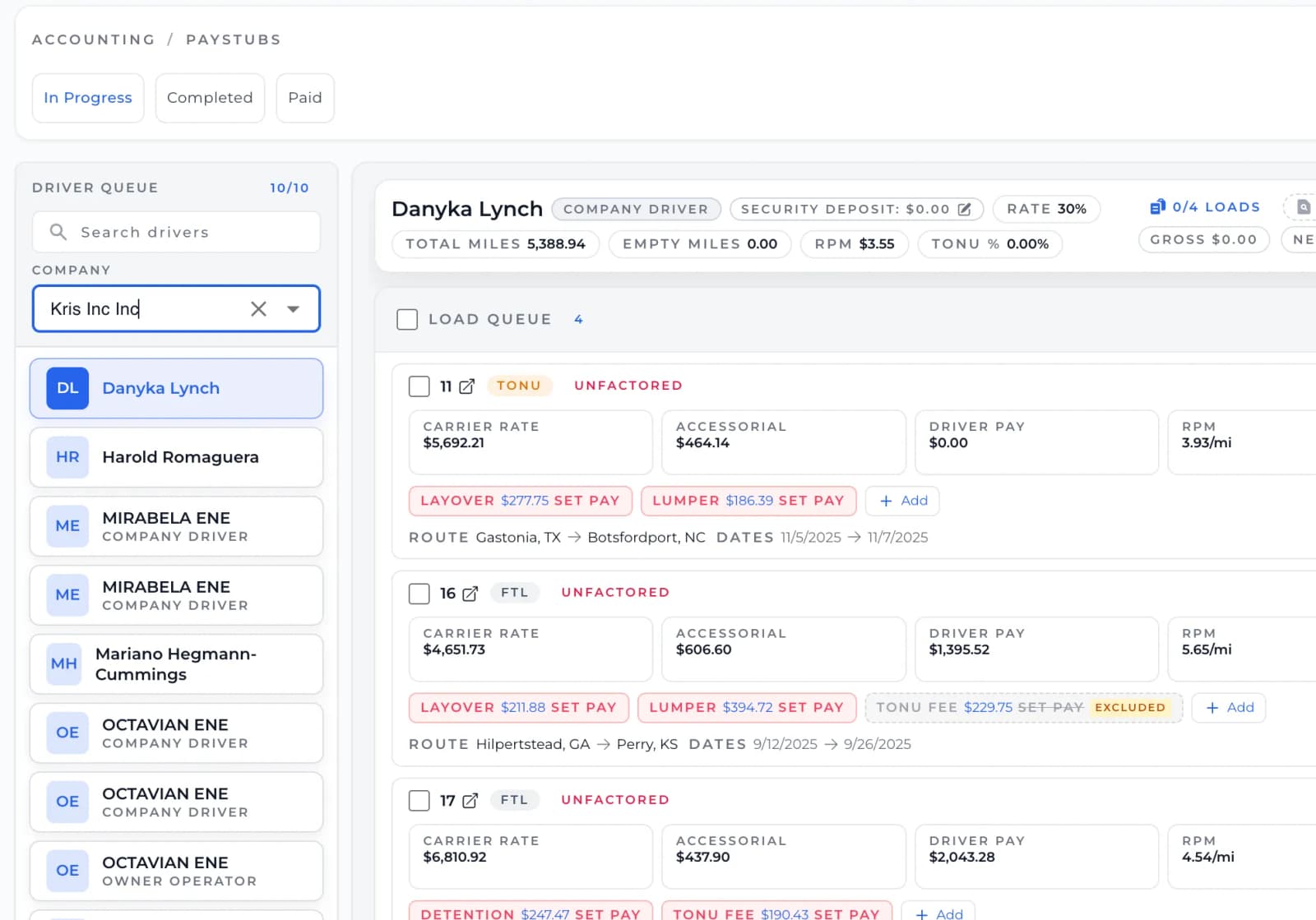Click the blue loads document icon near 0/4 LOADS
Viewport: 1316px width, 920px height.
[x=1160, y=207]
